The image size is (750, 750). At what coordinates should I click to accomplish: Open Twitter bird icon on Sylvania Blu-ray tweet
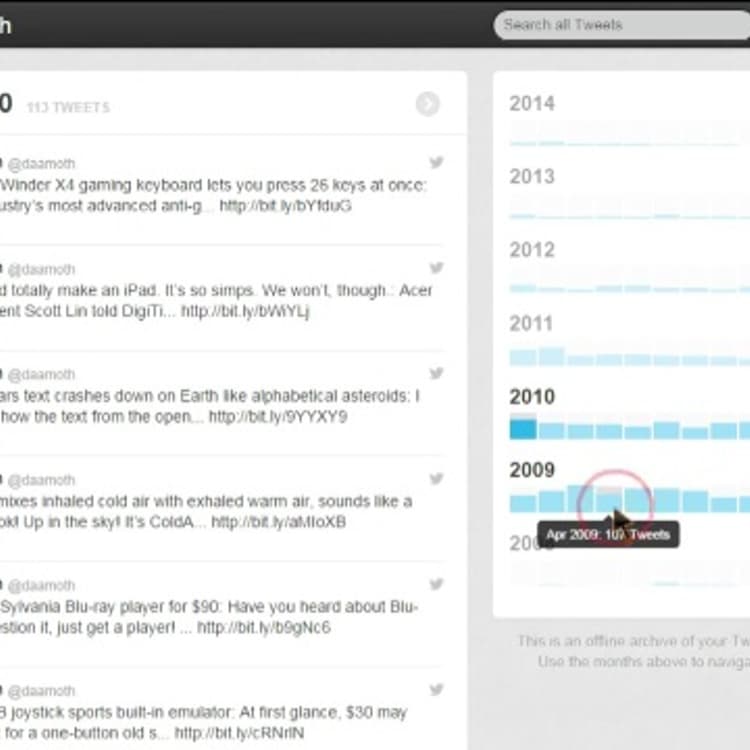click(436, 584)
